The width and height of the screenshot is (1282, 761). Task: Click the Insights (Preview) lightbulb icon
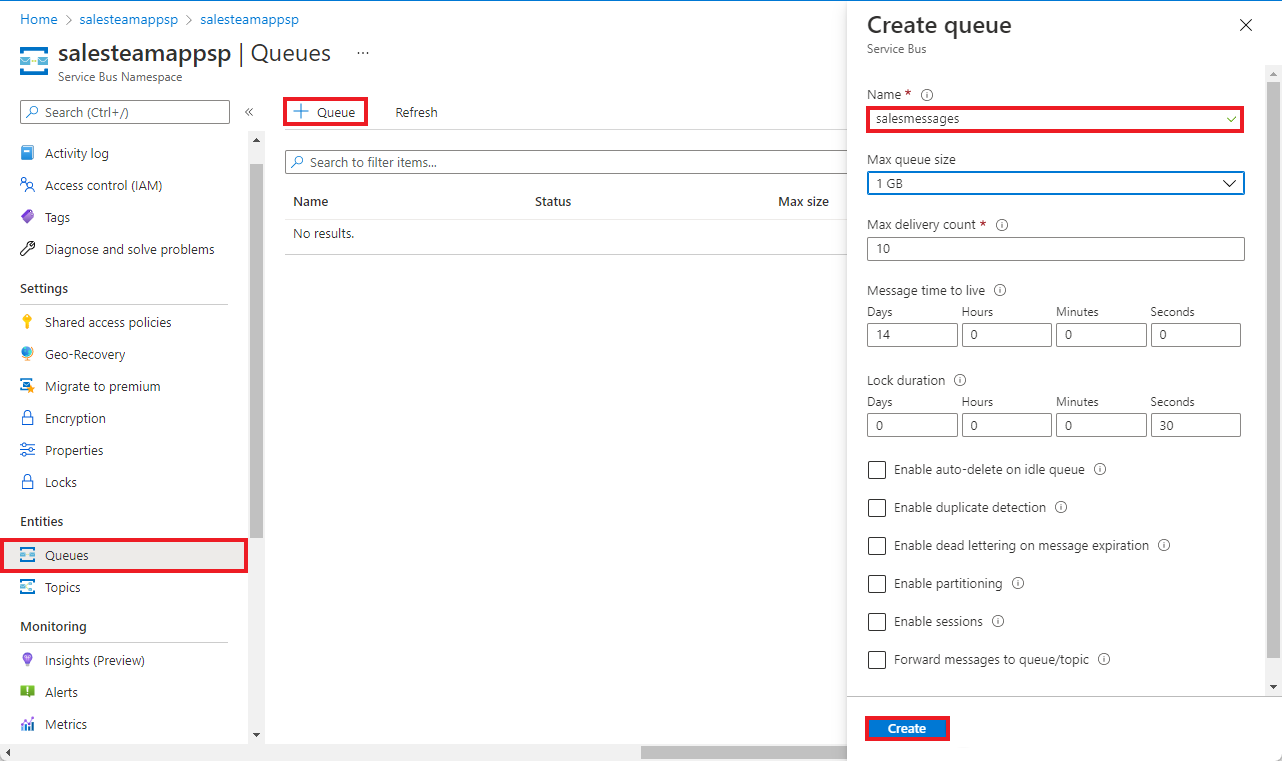[28, 660]
